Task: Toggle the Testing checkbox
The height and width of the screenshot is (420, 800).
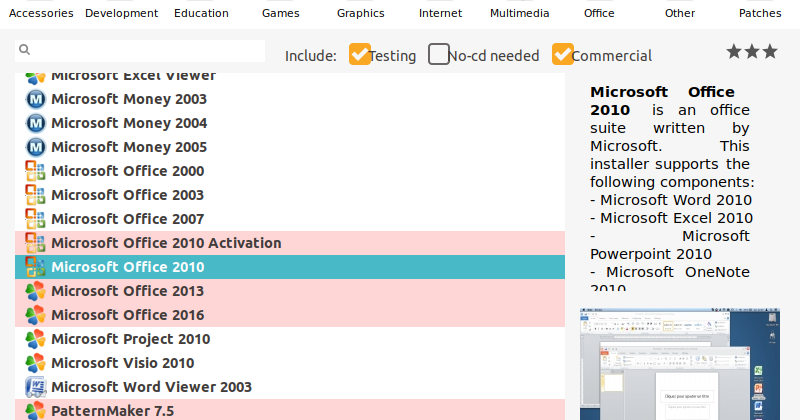Action: click(360, 54)
